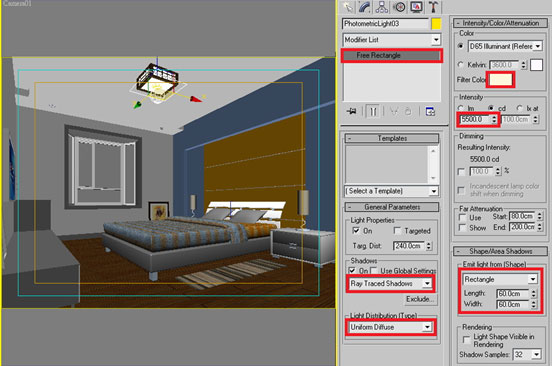Collapse the Shape/Area Shadows rollout
This screenshot has width=552, height=366.
pos(500,251)
